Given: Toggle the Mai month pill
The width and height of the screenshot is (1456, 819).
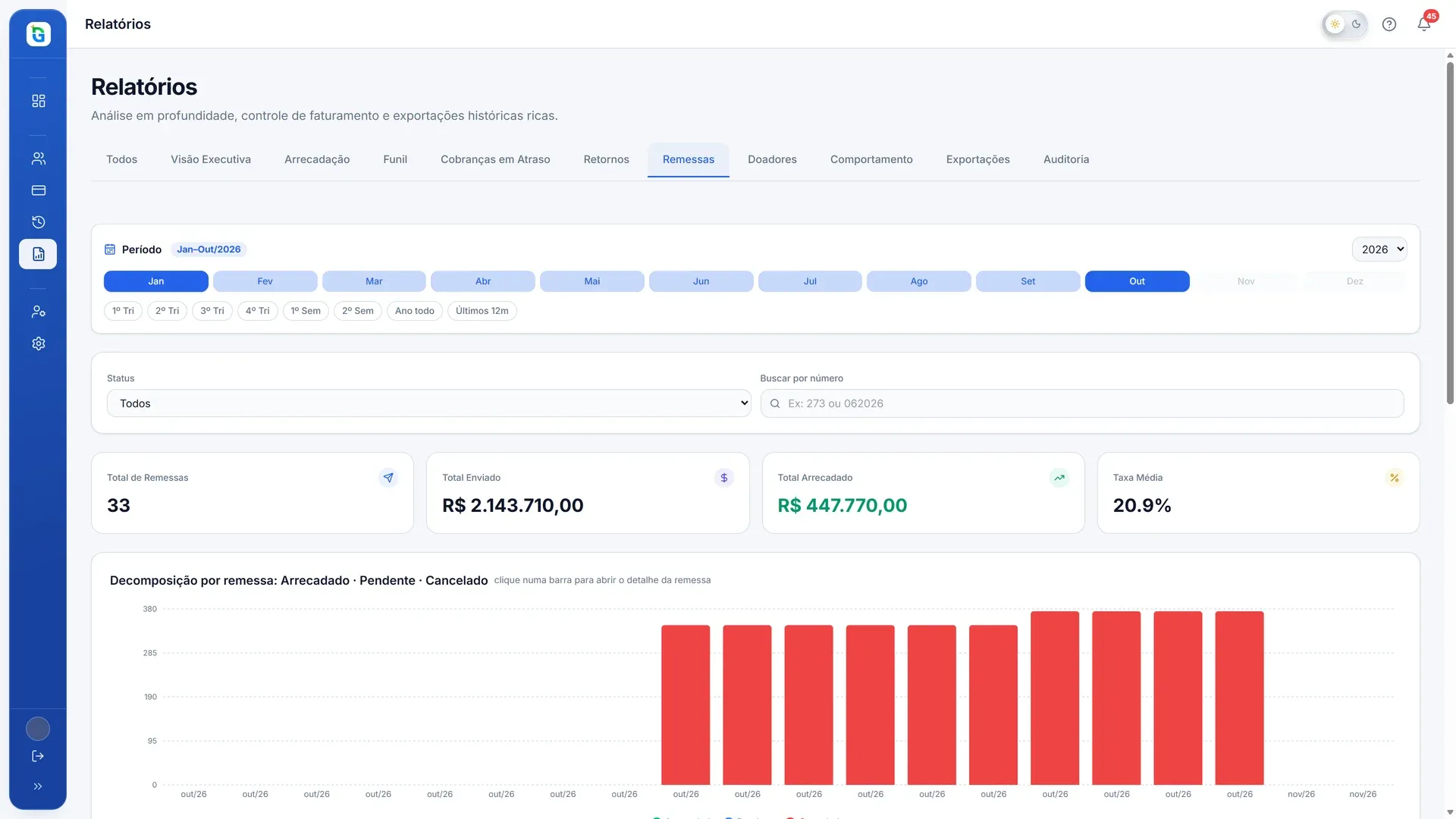Looking at the screenshot, I should pos(592,281).
